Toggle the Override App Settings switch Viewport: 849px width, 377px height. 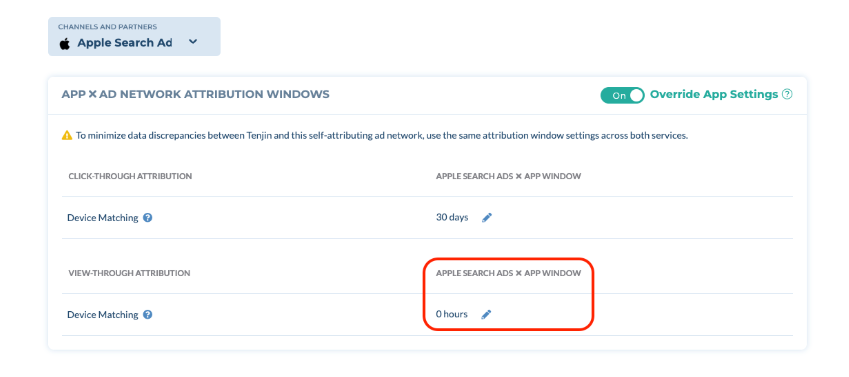click(x=622, y=95)
